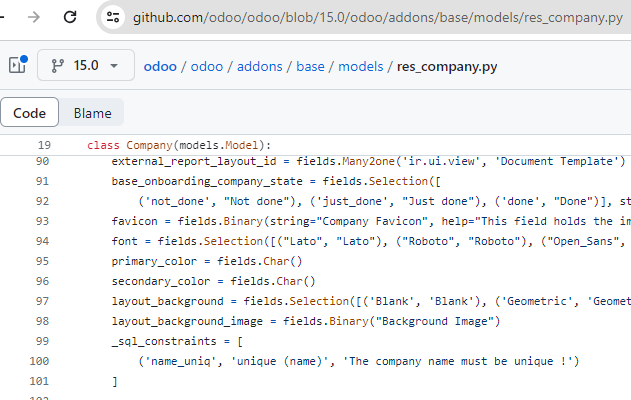Image resolution: width=631 pixels, height=400 pixels.
Task: Click the 'Many2one' token on line 90
Action: 369,162
